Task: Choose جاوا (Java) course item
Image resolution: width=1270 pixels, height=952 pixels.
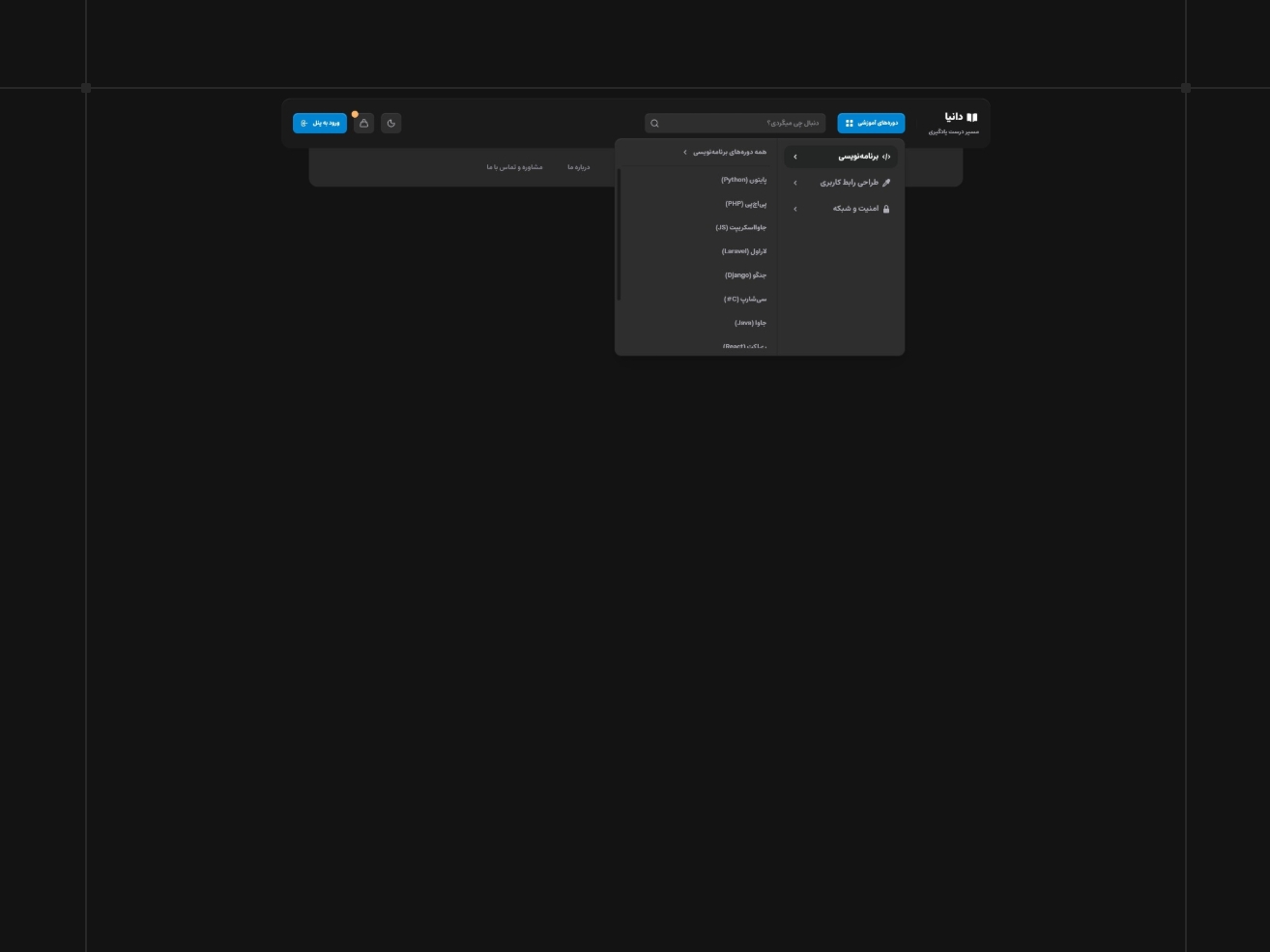Action: click(x=750, y=323)
